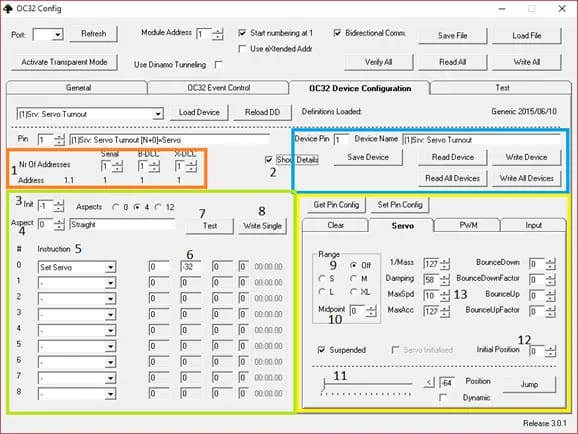Uncheck the Suspended checkbox

[321, 350]
